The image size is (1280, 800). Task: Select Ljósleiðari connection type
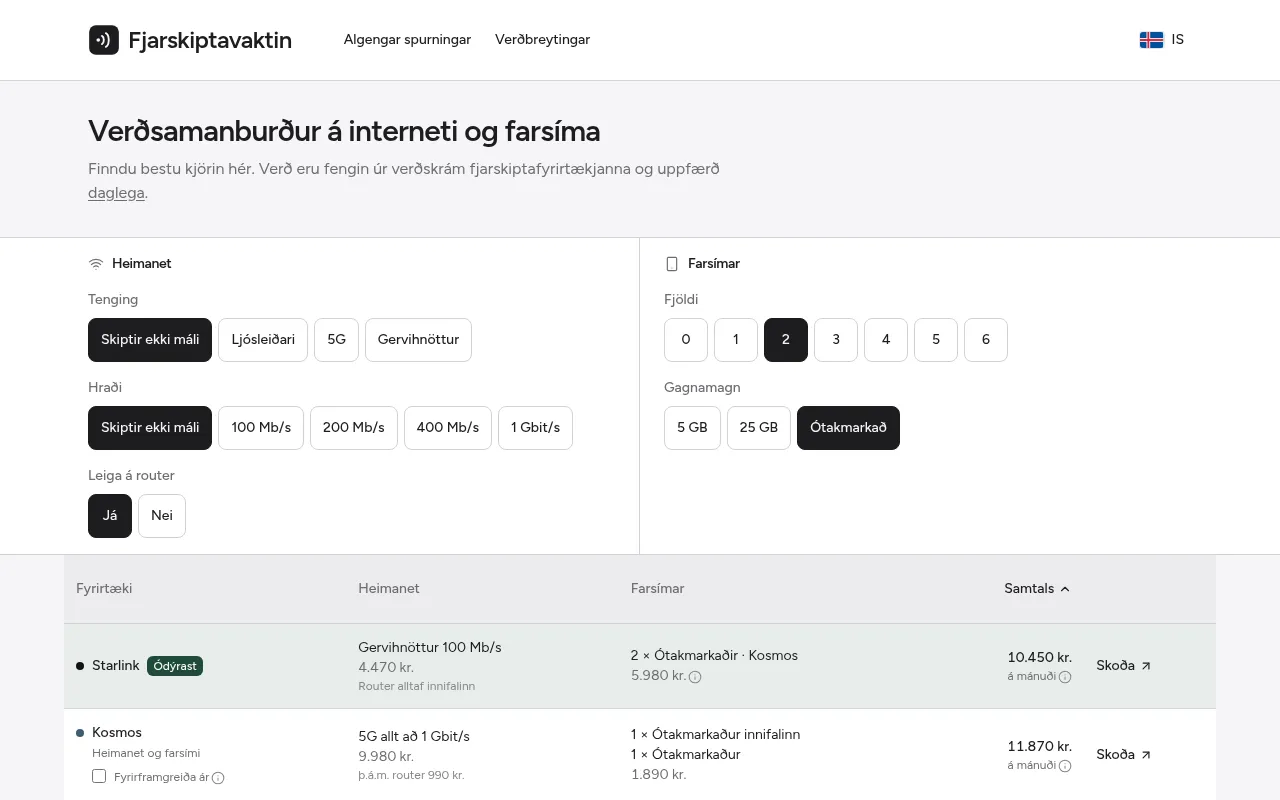pos(263,340)
